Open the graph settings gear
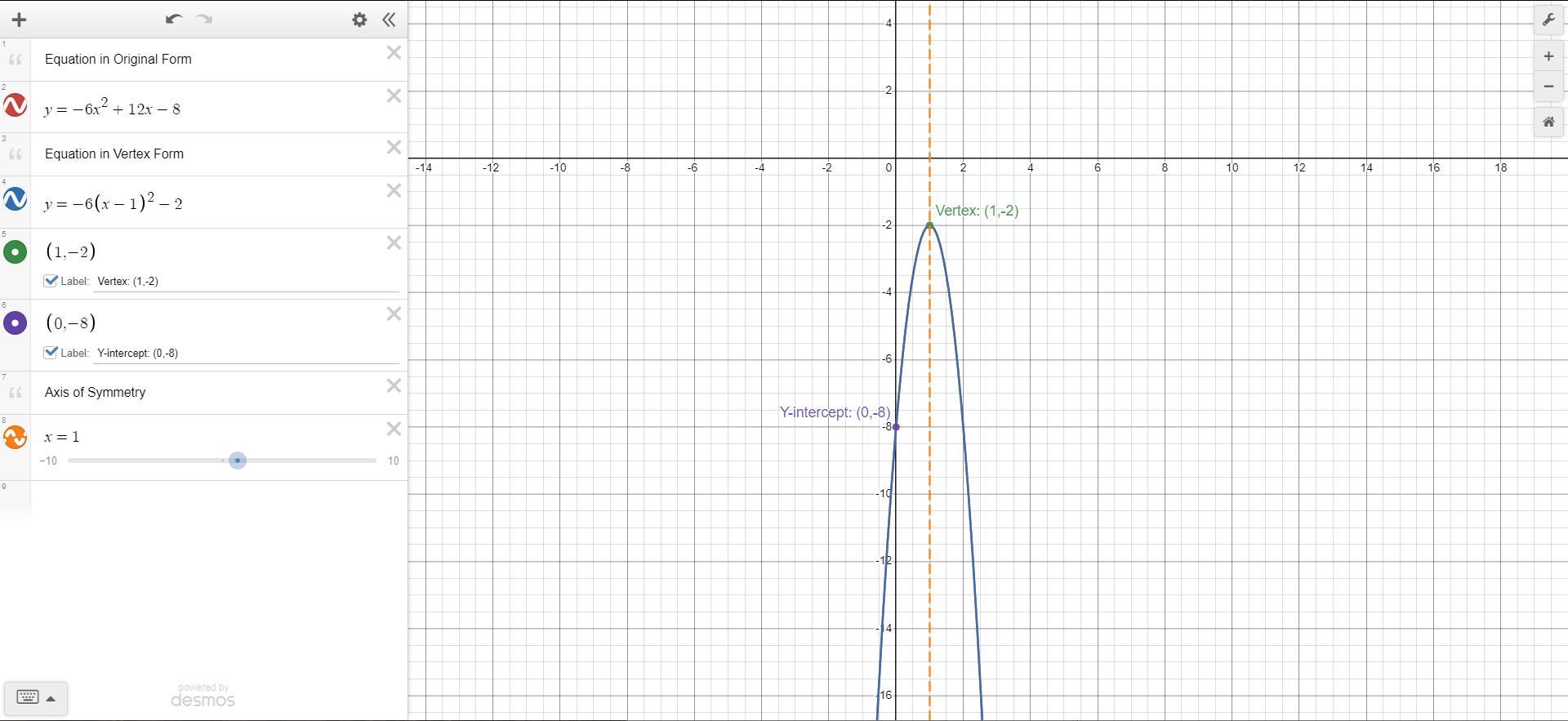This screenshot has height=721, width=1568. pos(359,20)
